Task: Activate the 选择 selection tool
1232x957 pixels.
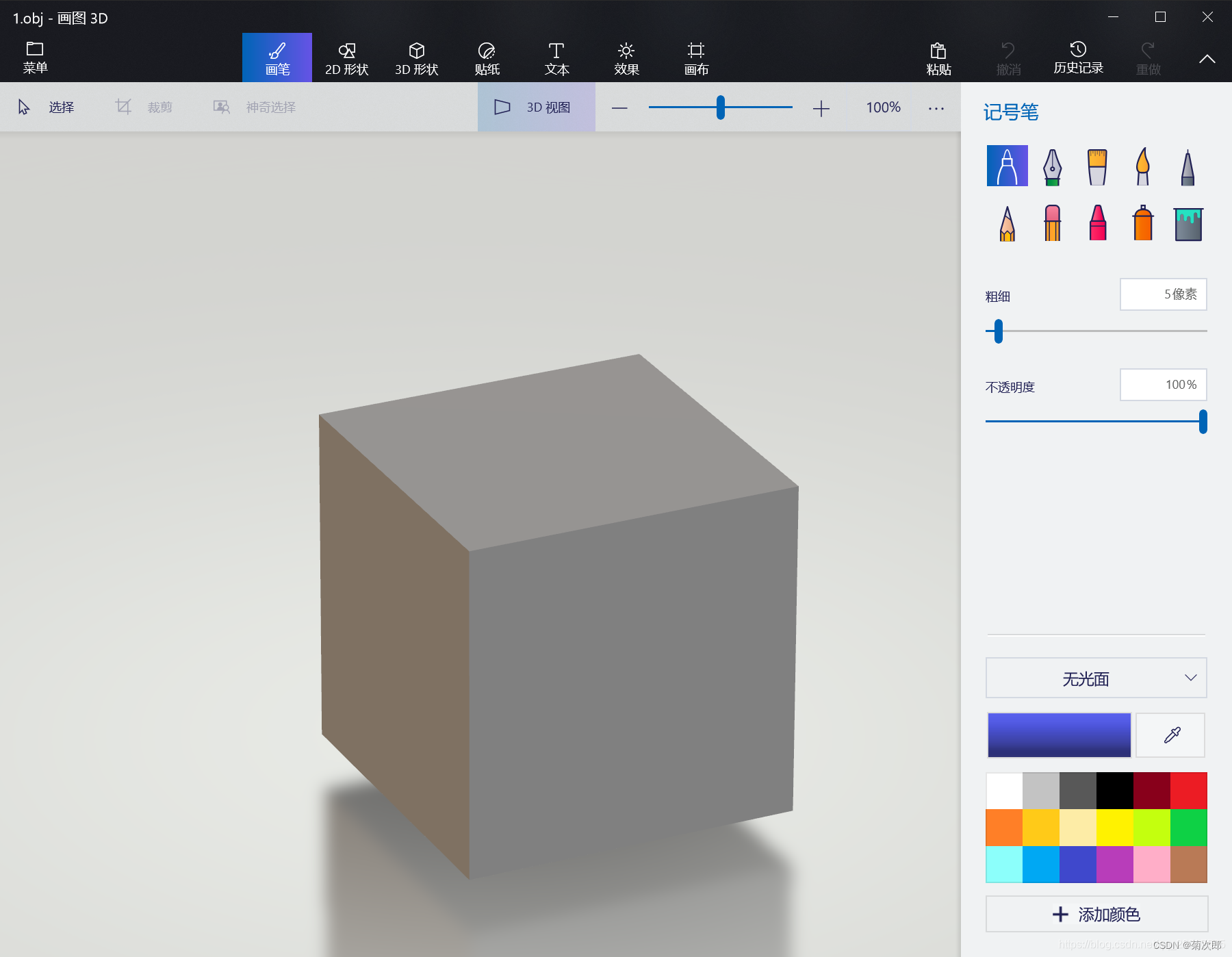Action: [47, 107]
